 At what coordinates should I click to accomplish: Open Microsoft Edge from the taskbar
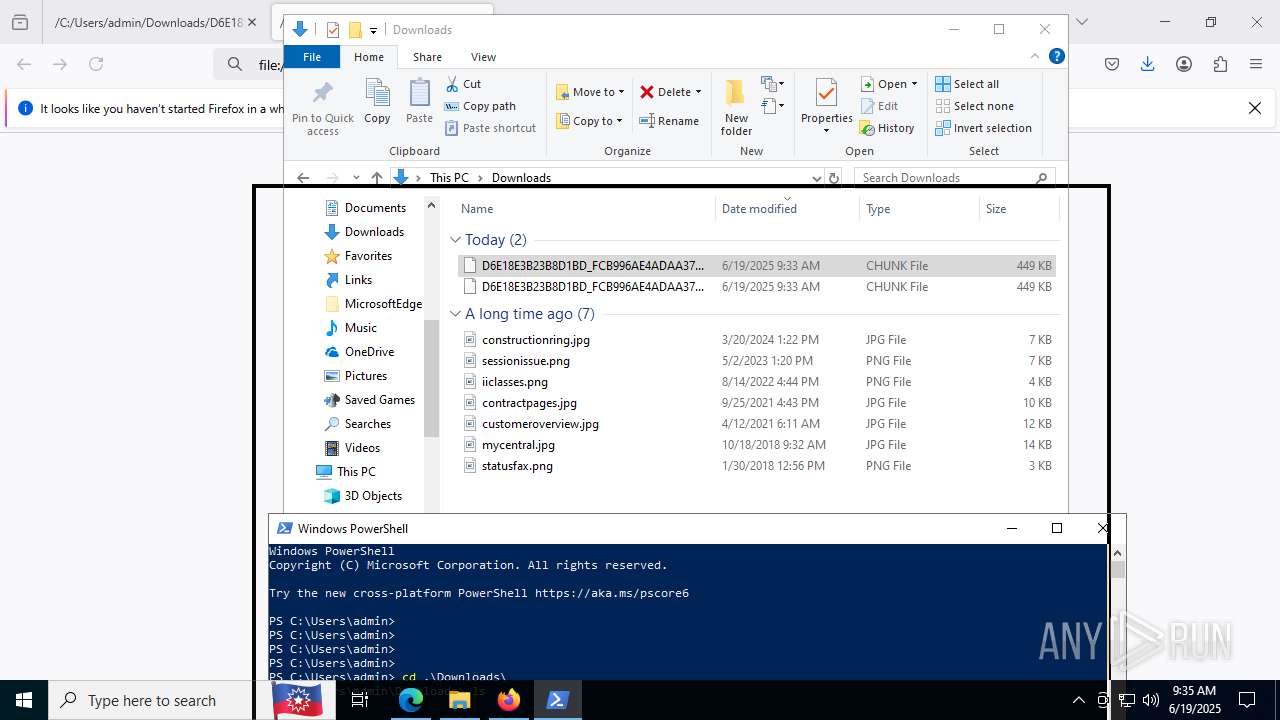(x=411, y=700)
